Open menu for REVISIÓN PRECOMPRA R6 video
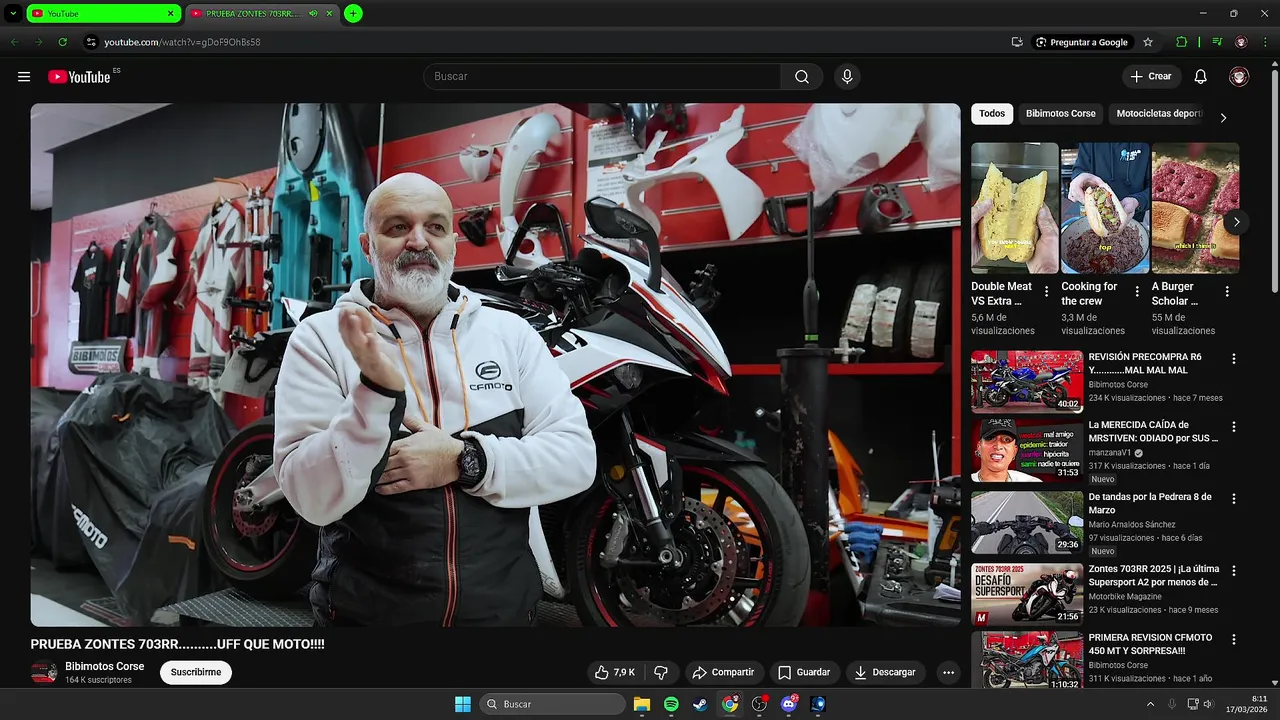Screen dimensions: 1280x720 (1233, 359)
